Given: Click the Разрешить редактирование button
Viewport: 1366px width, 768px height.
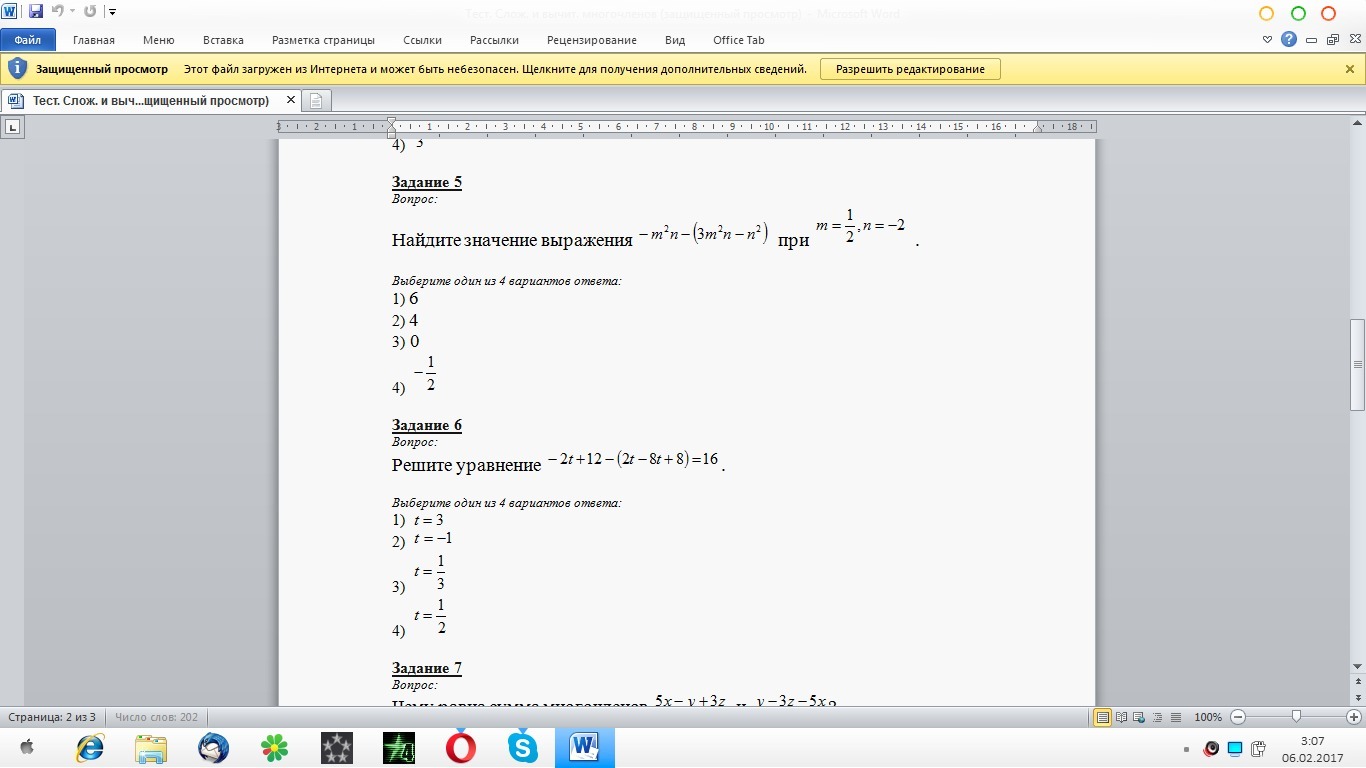Looking at the screenshot, I should click(910, 69).
